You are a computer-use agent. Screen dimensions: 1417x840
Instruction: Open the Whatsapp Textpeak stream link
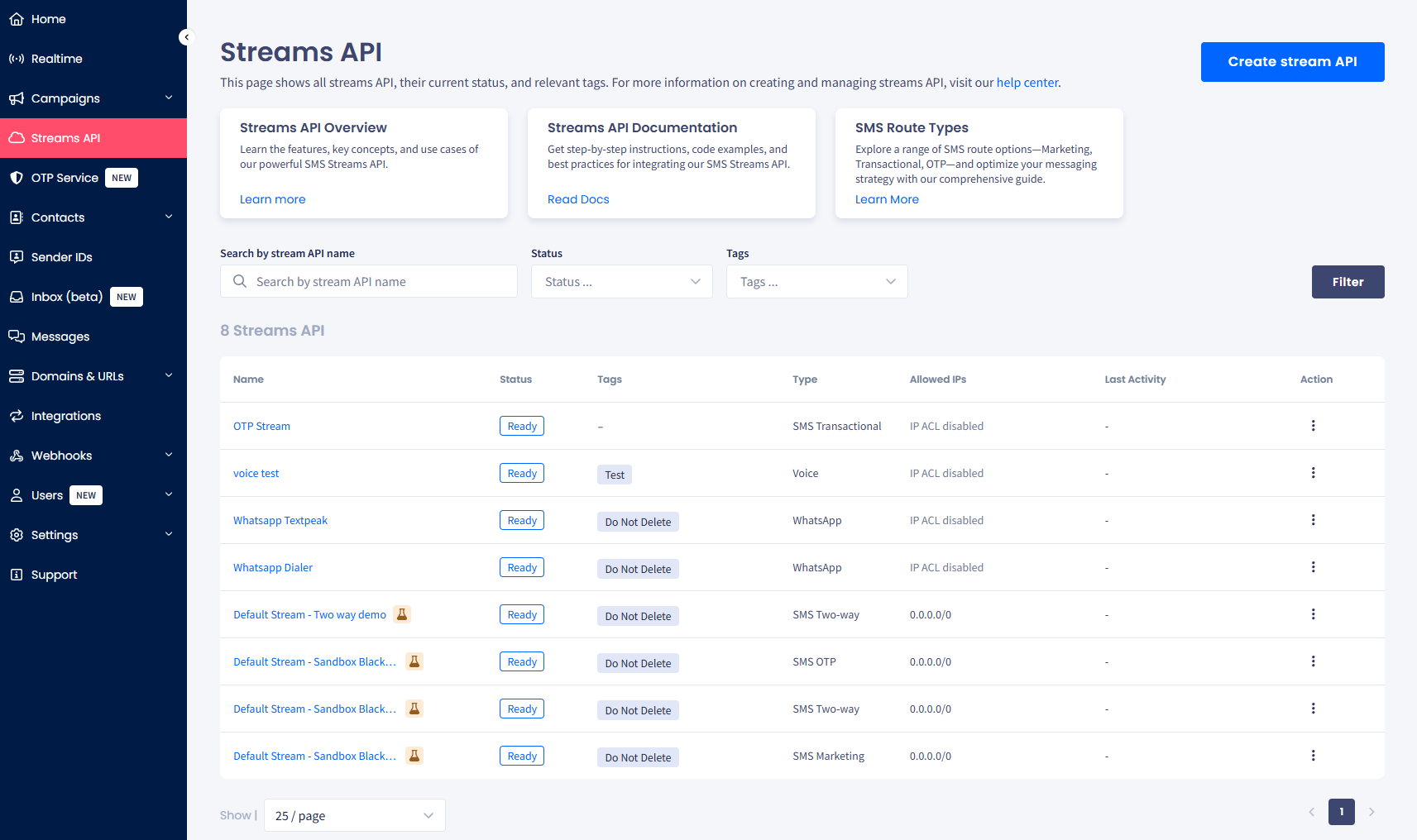pyautogui.click(x=280, y=520)
